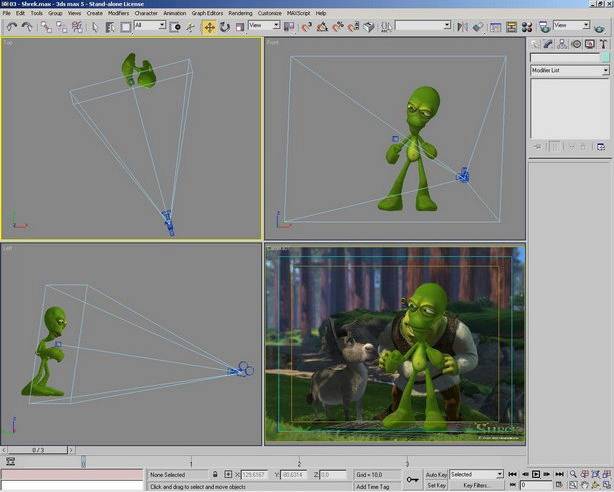Open the Key Filters button

476,485
